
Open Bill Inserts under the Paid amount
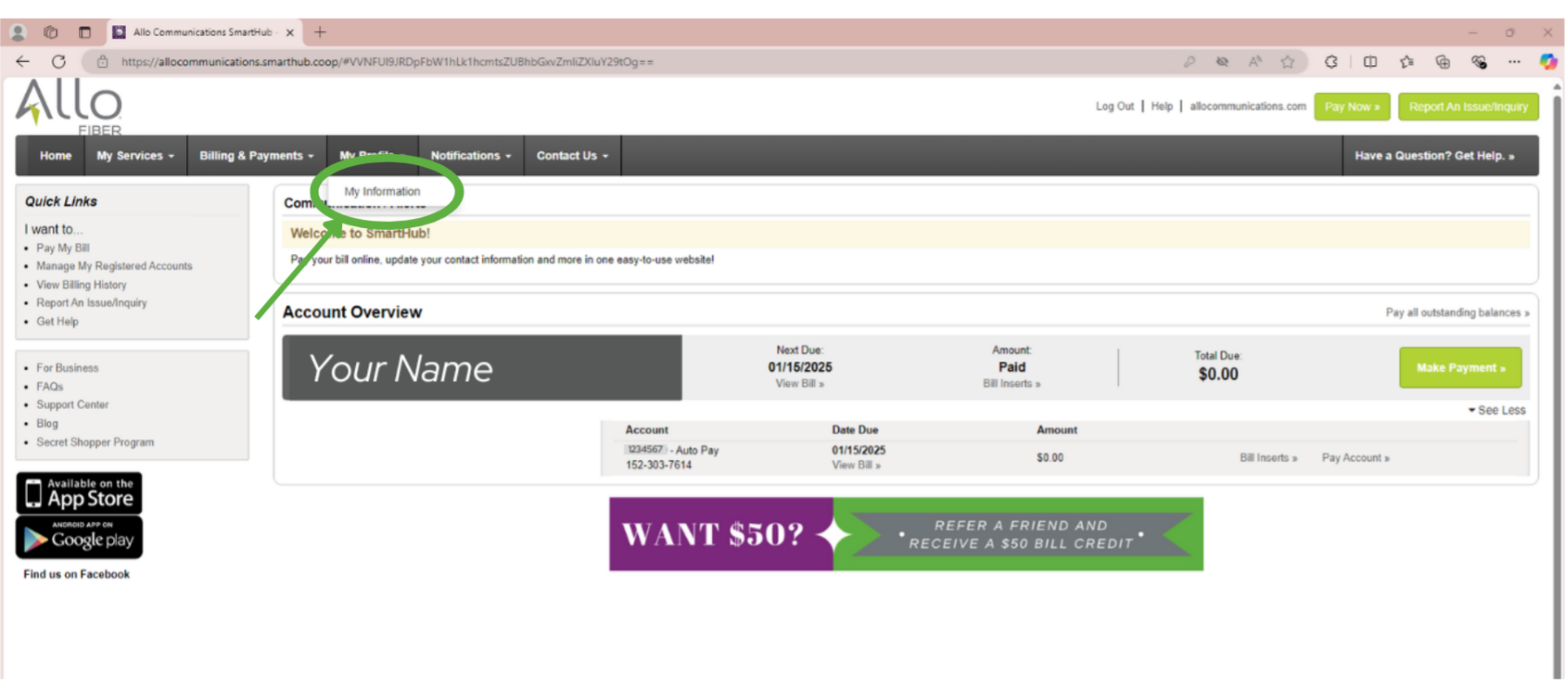click(x=1011, y=384)
